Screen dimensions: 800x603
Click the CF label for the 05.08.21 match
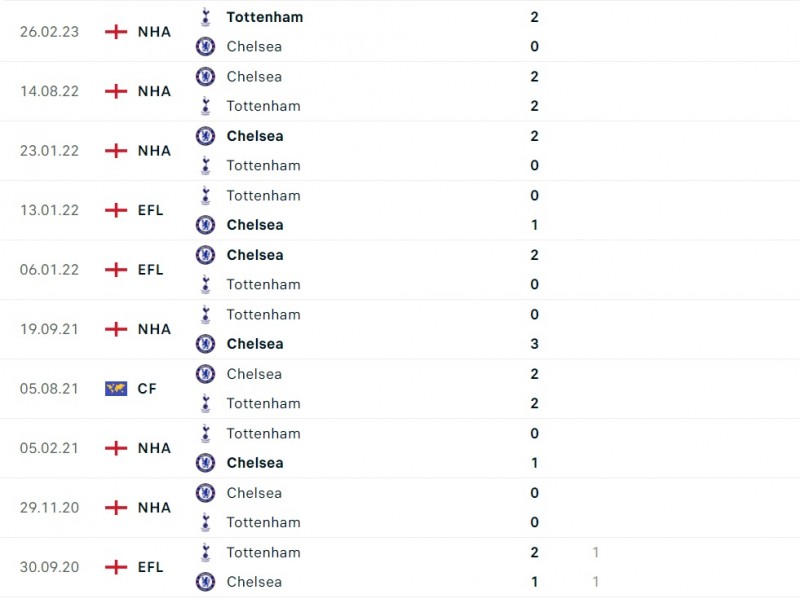147,388
